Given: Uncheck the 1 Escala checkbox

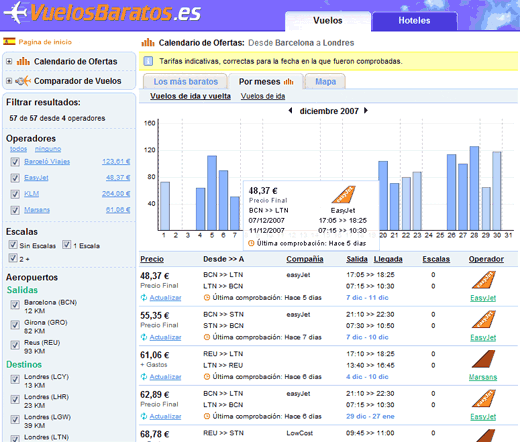Looking at the screenshot, I should pos(67,245).
